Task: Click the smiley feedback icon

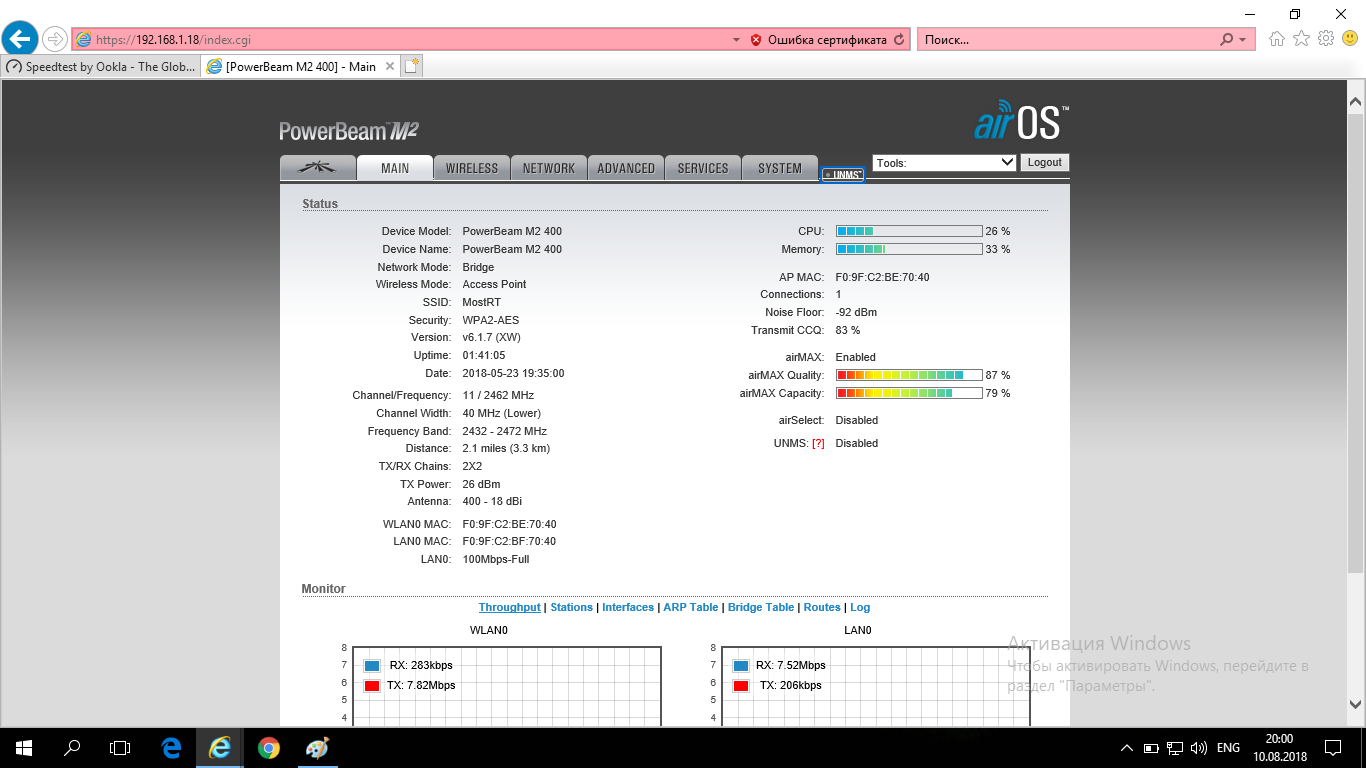Action: [x=1350, y=39]
